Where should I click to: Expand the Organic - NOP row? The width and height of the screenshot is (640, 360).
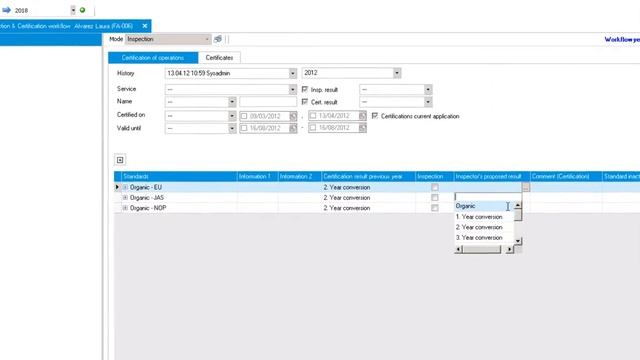click(125, 208)
